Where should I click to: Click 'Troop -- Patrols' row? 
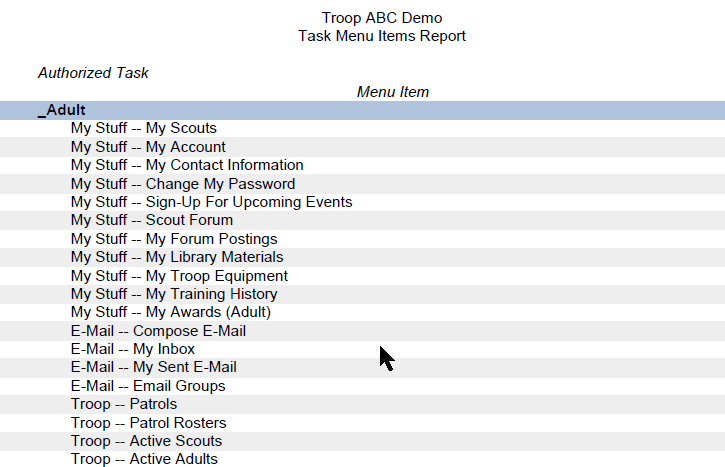click(362, 404)
